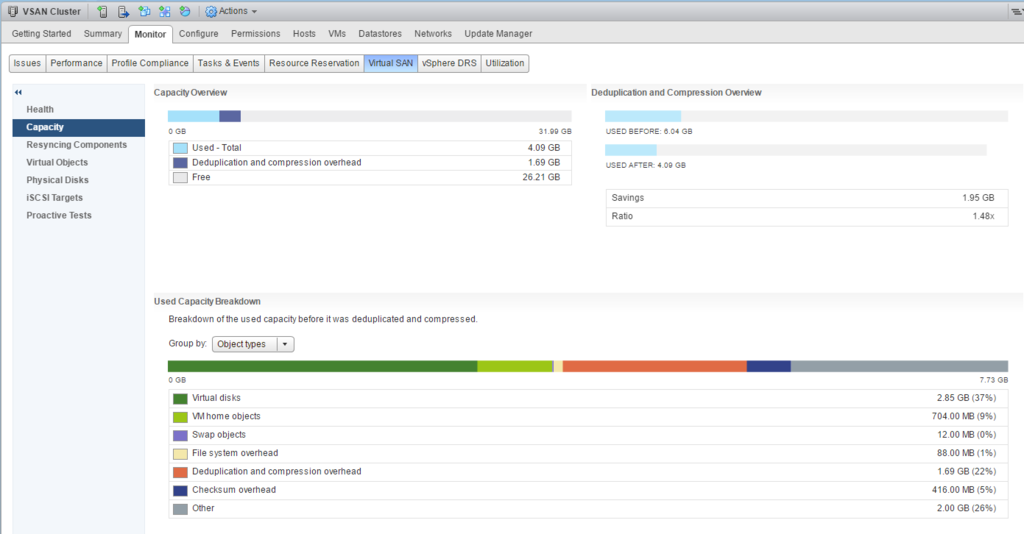Select the Issues sub-tab

[x=27, y=63]
